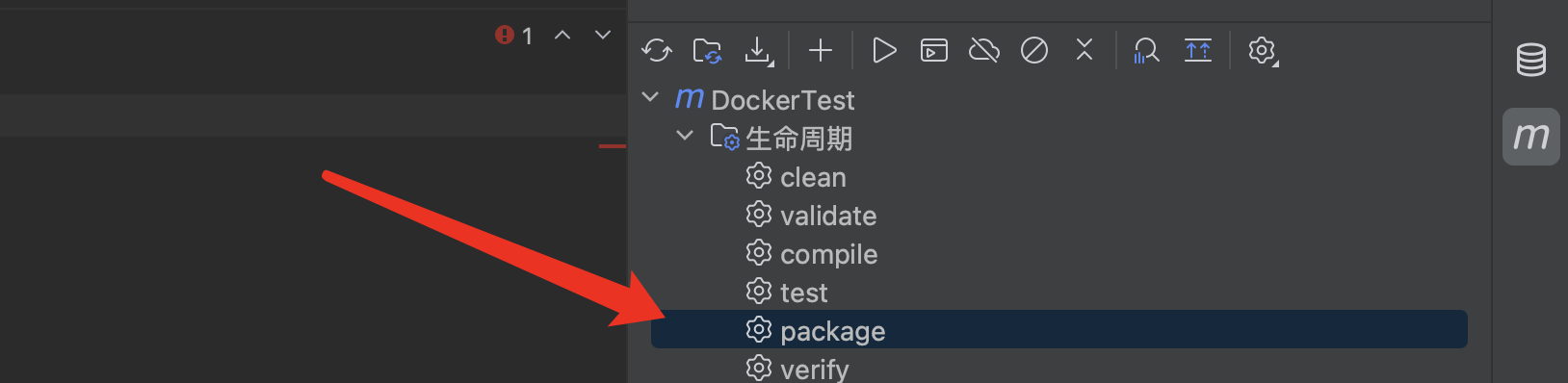
Task: Open analyze dependencies icon
Action: [1146, 50]
